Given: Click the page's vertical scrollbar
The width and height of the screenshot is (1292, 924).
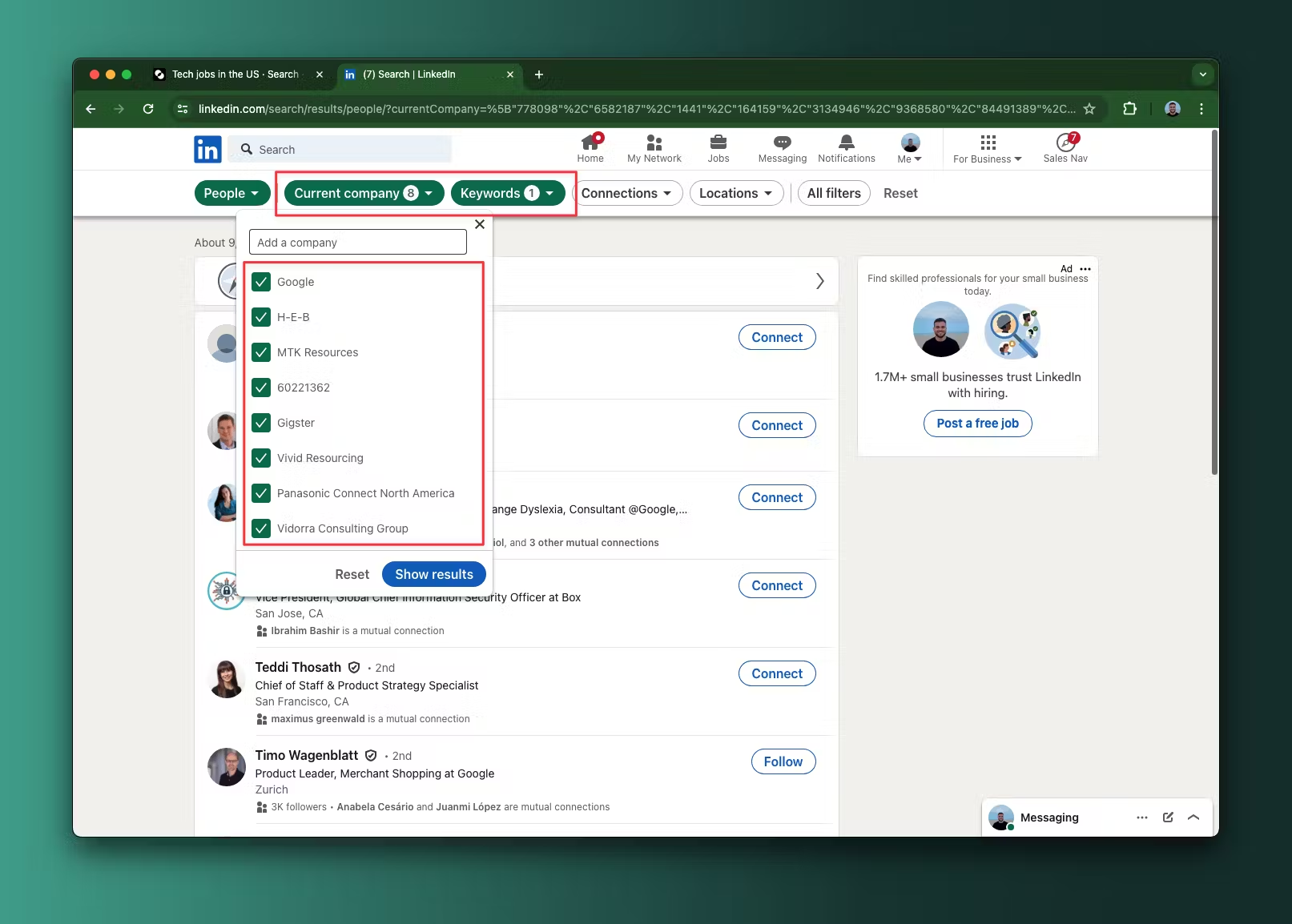Looking at the screenshot, I should [x=1214, y=320].
